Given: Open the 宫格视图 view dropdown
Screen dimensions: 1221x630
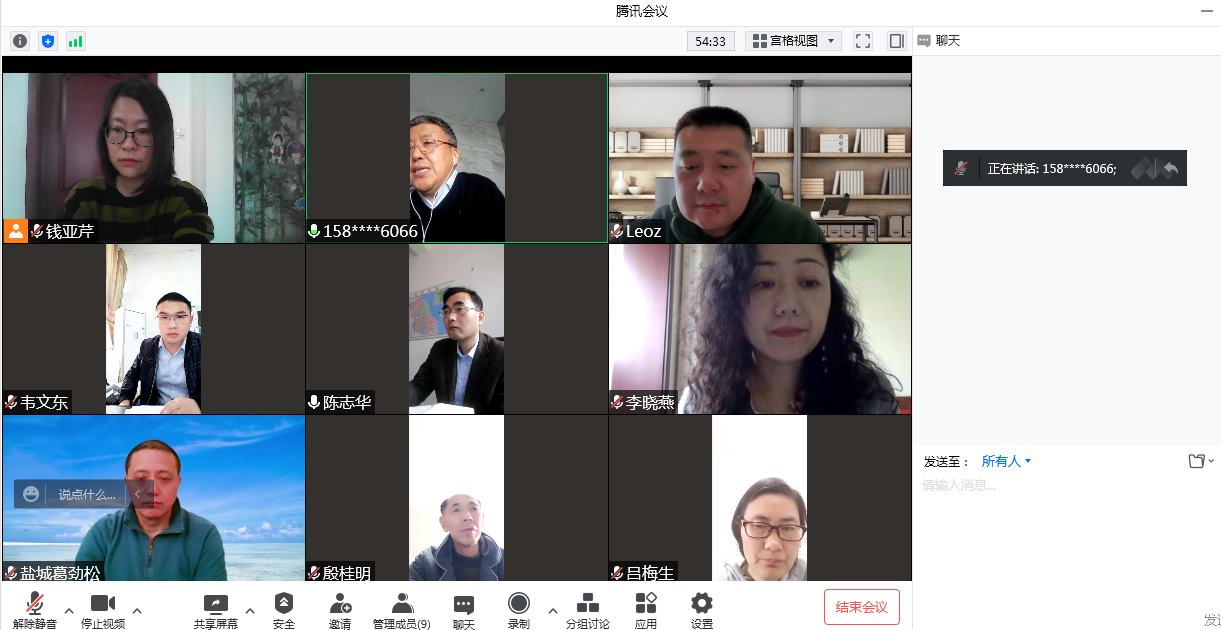Looking at the screenshot, I should (x=793, y=41).
